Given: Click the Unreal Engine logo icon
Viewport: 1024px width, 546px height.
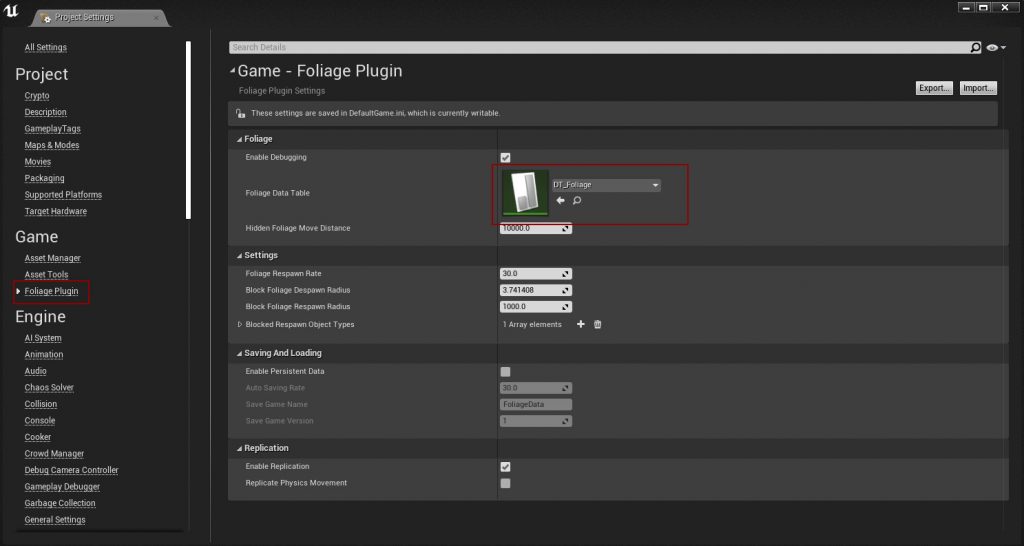Looking at the screenshot, I should tap(11, 11).
